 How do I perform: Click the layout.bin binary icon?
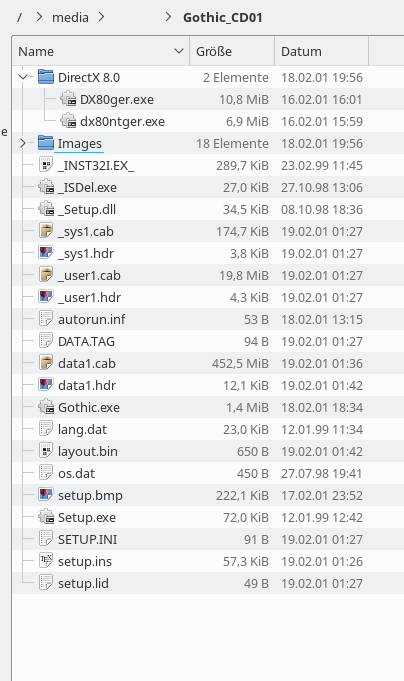tap(46, 451)
